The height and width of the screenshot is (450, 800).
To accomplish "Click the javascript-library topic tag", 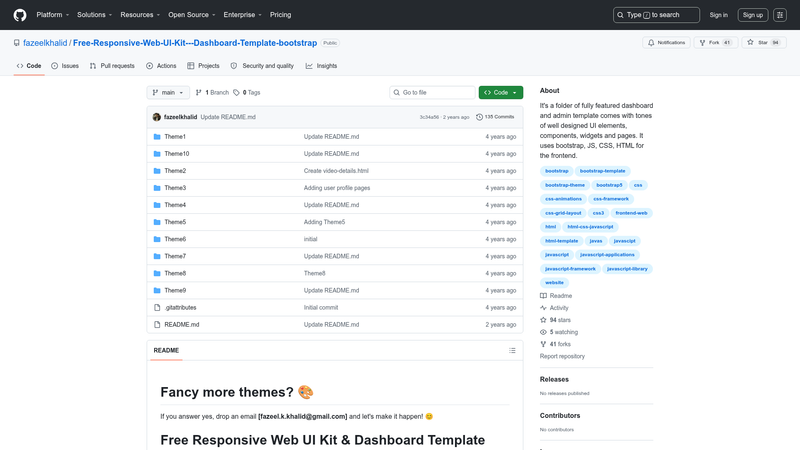I will tap(627, 269).
